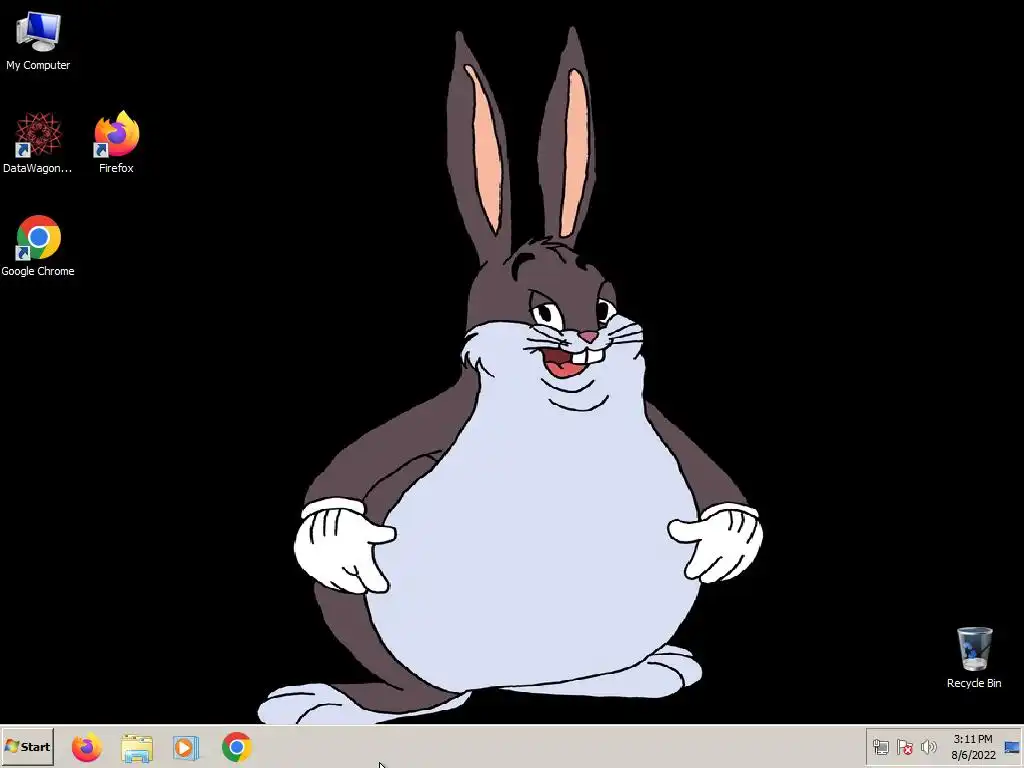Select the Firefox desktop shortcut
This screenshot has height=768, width=1024.
coord(116,142)
